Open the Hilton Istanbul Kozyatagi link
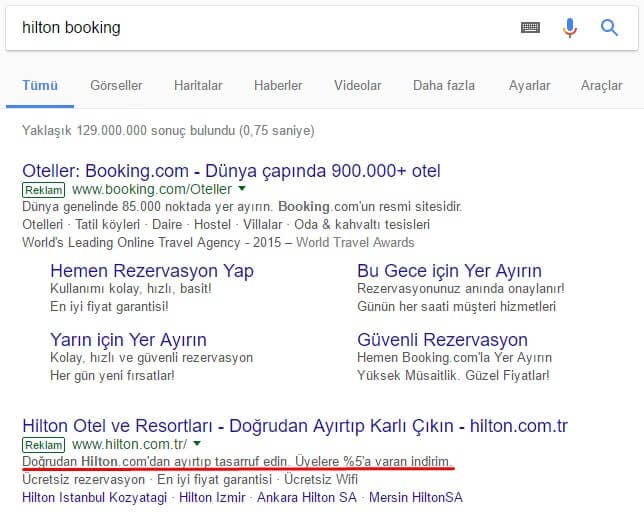The width and height of the screenshot is (644, 516). pyautogui.click(x=94, y=498)
